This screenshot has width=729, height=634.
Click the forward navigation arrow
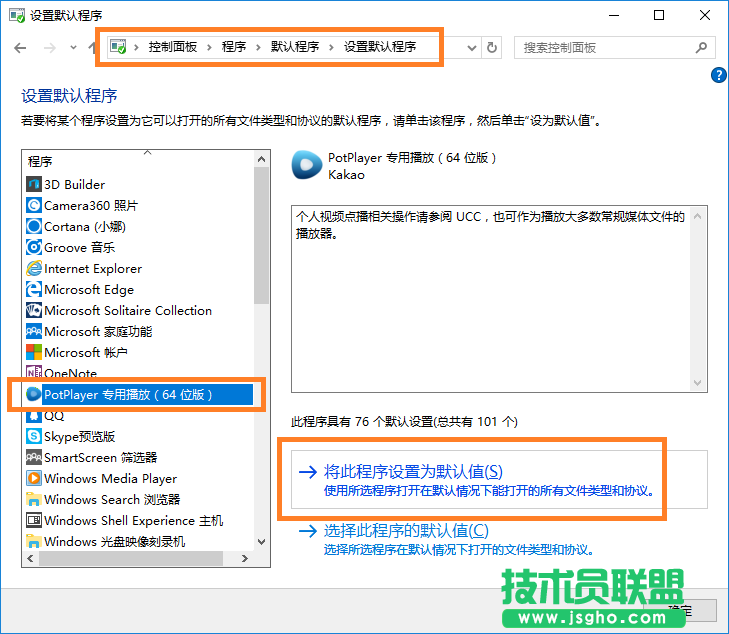(49, 48)
